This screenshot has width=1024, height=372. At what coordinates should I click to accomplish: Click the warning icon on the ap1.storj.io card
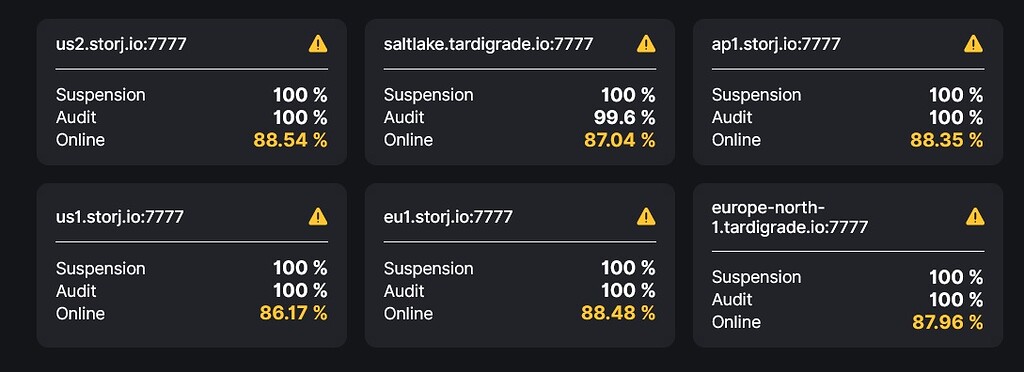pyautogui.click(x=974, y=44)
